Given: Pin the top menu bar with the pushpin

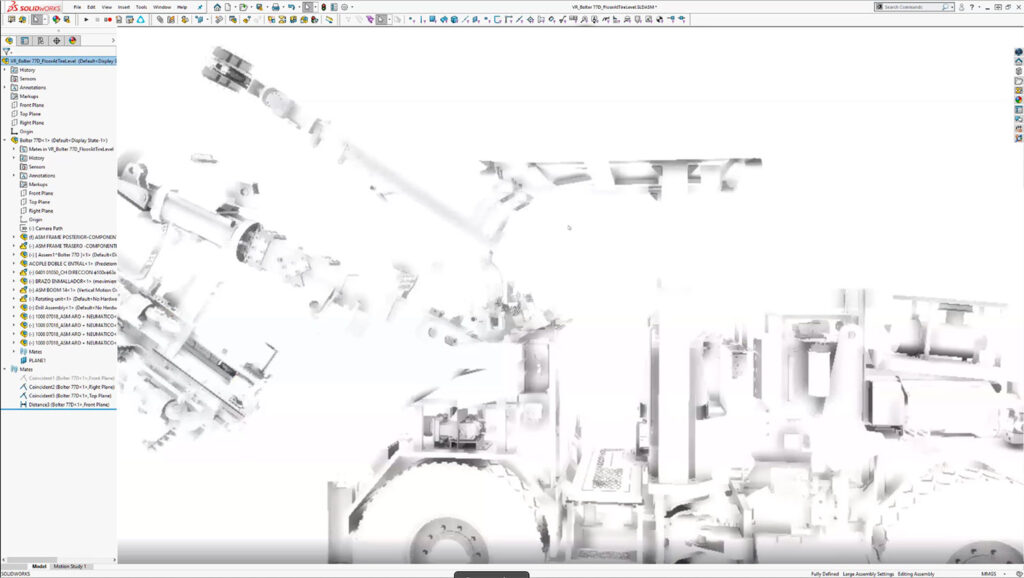Looking at the screenshot, I should pyautogui.click(x=201, y=7).
